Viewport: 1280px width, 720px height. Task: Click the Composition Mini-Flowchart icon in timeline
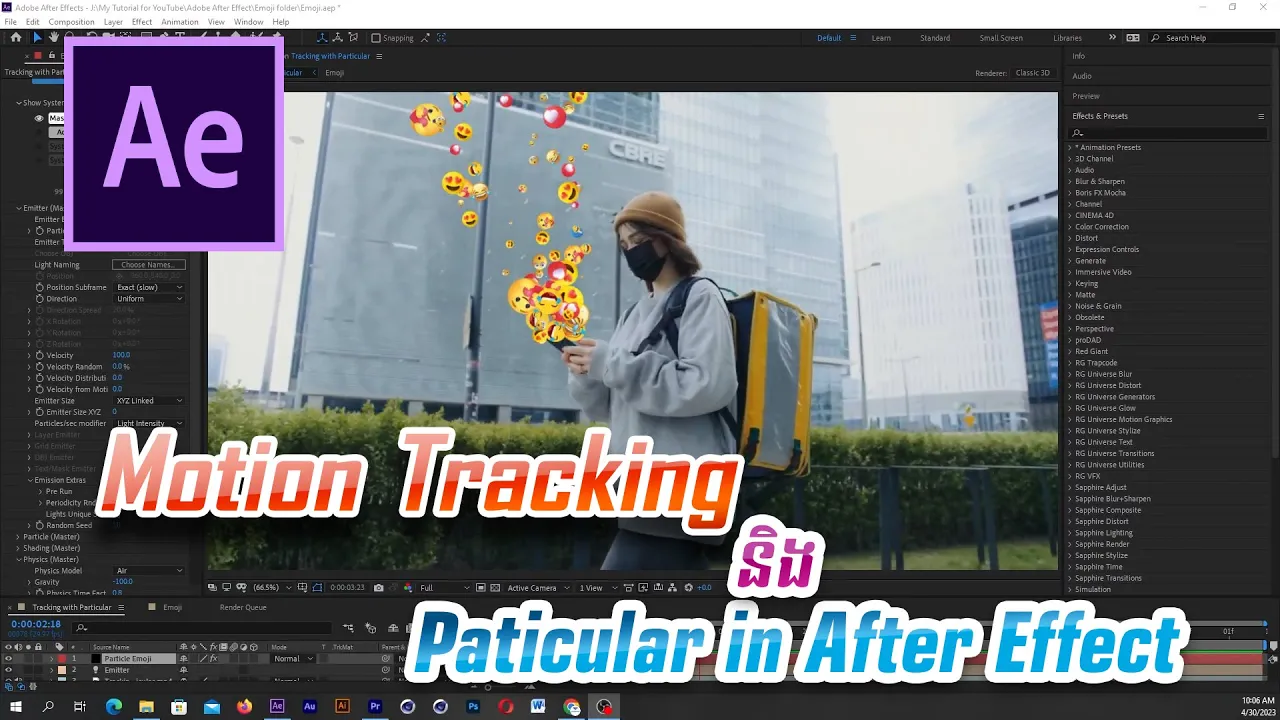tap(348, 628)
